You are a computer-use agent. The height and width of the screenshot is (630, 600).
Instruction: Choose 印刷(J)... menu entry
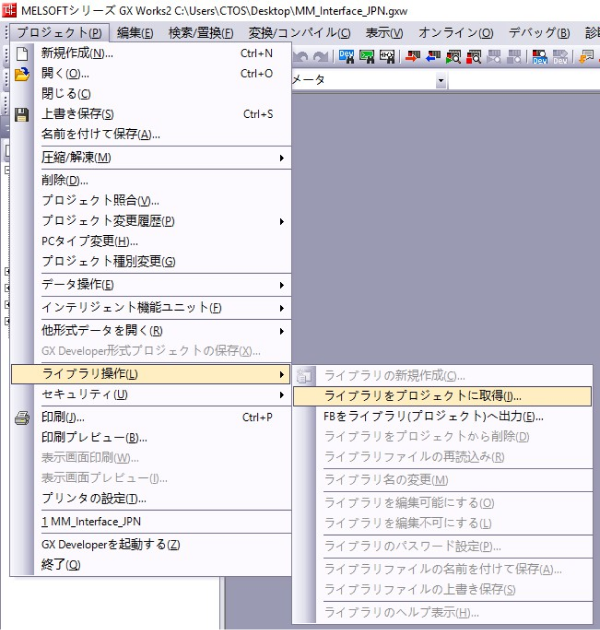151,418
